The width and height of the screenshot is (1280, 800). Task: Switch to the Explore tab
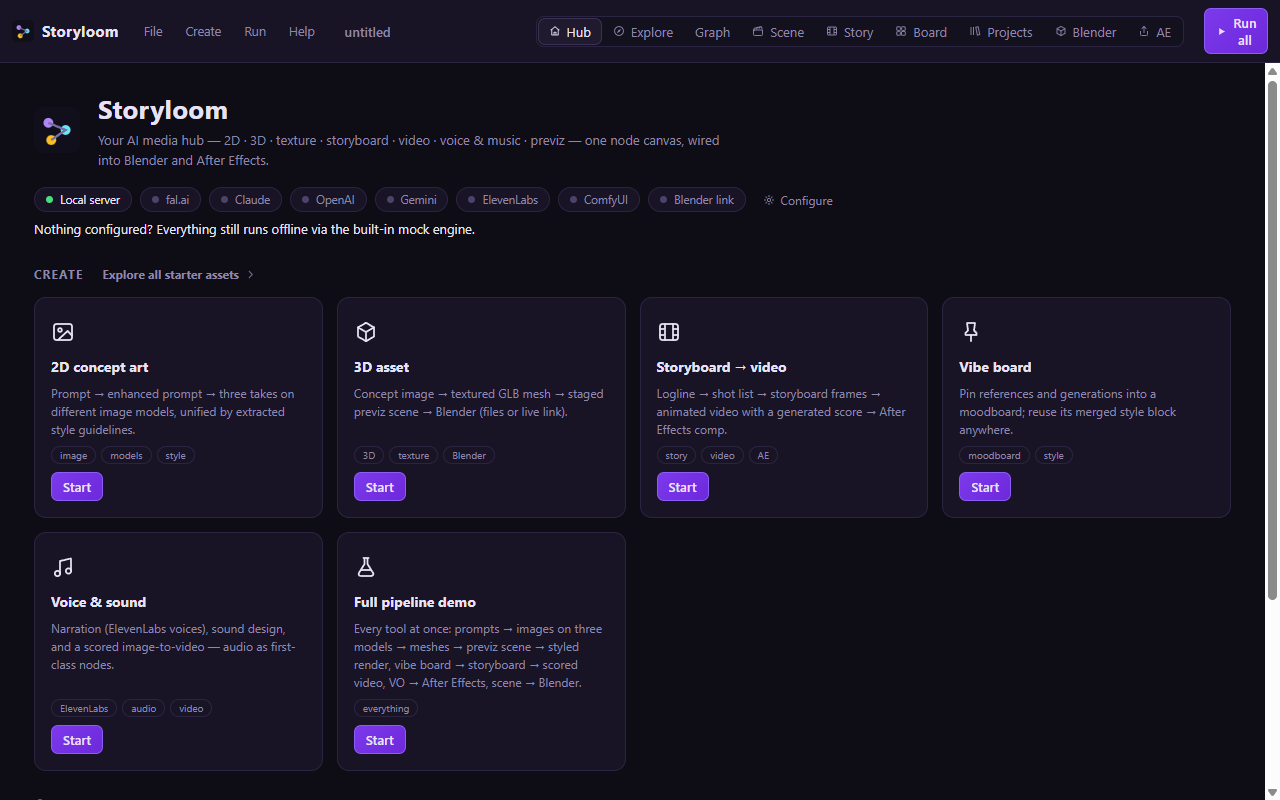click(643, 32)
